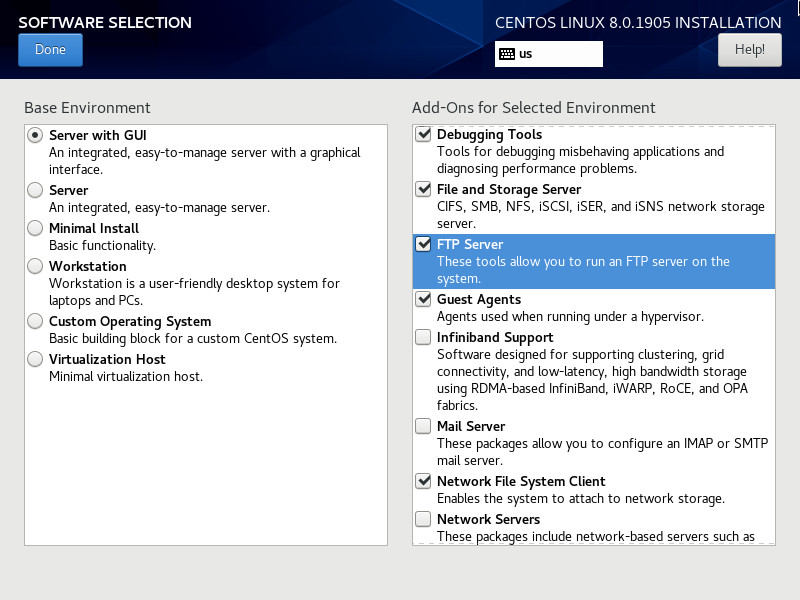Click 'An integrated, easy-to-manage server.' description
Viewport: 800px width, 600px height.
pos(160,208)
